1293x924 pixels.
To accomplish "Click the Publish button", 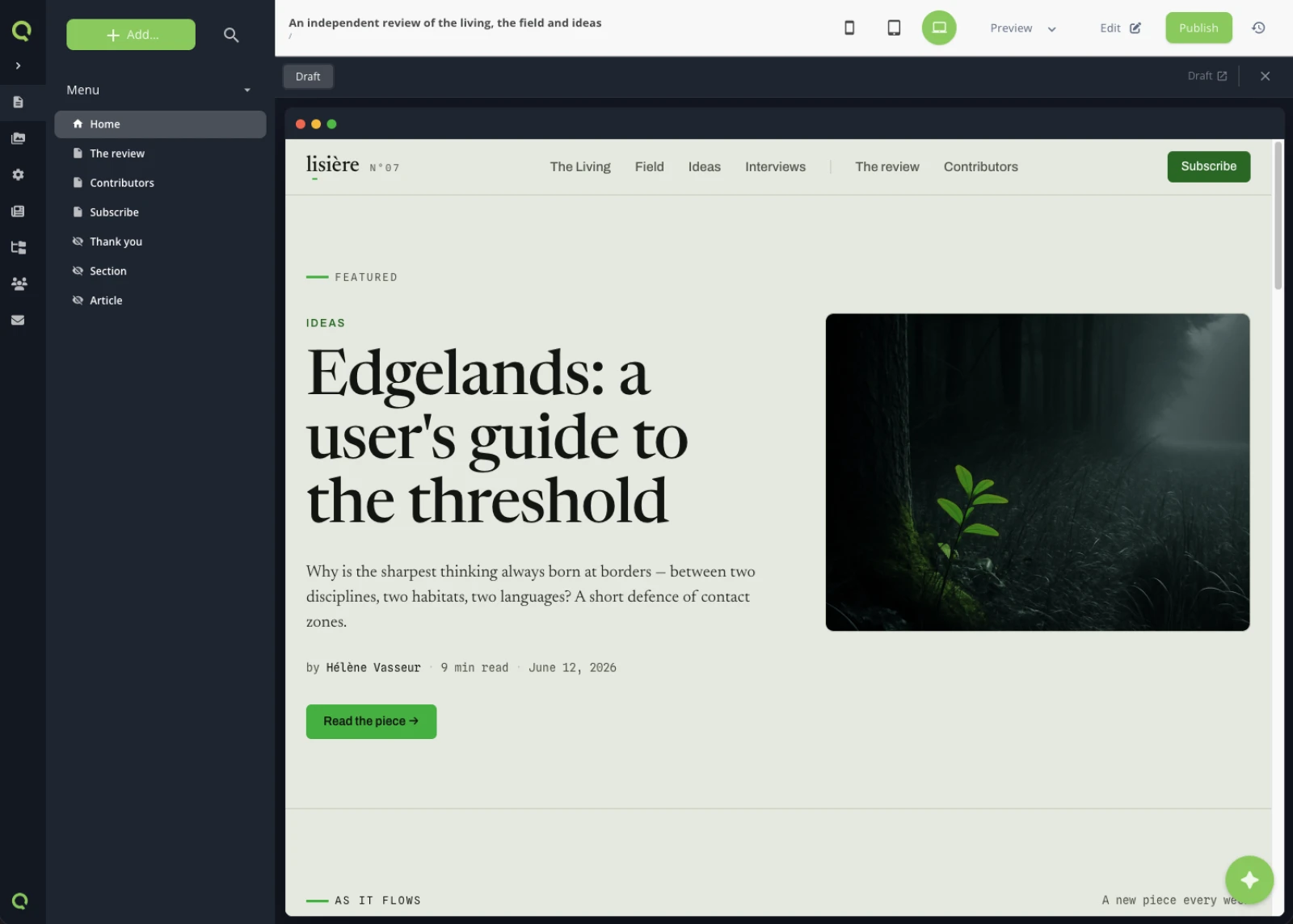I will point(1198,27).
